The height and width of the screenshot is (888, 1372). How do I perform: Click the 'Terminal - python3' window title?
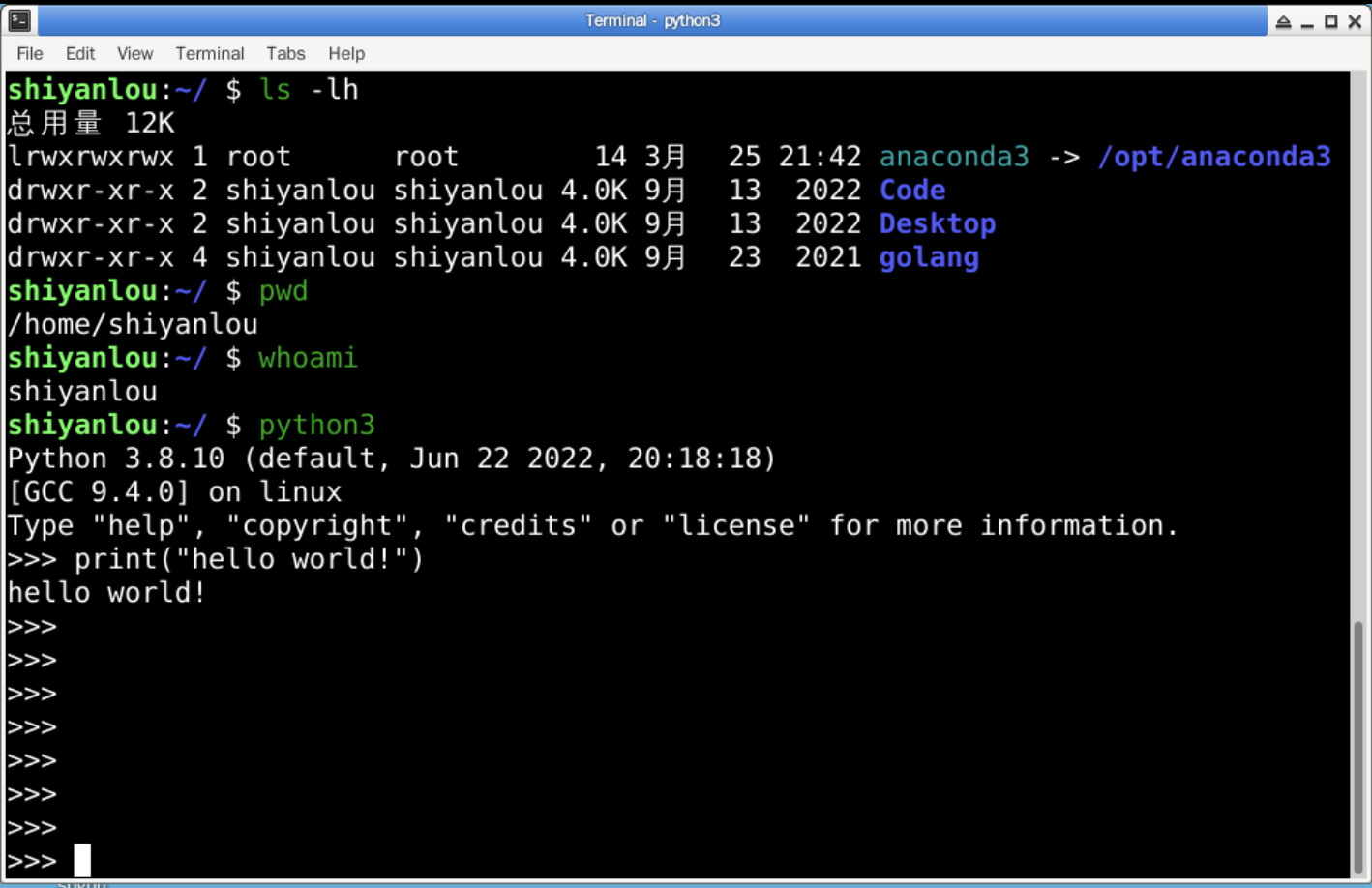(x=652, y=20)
